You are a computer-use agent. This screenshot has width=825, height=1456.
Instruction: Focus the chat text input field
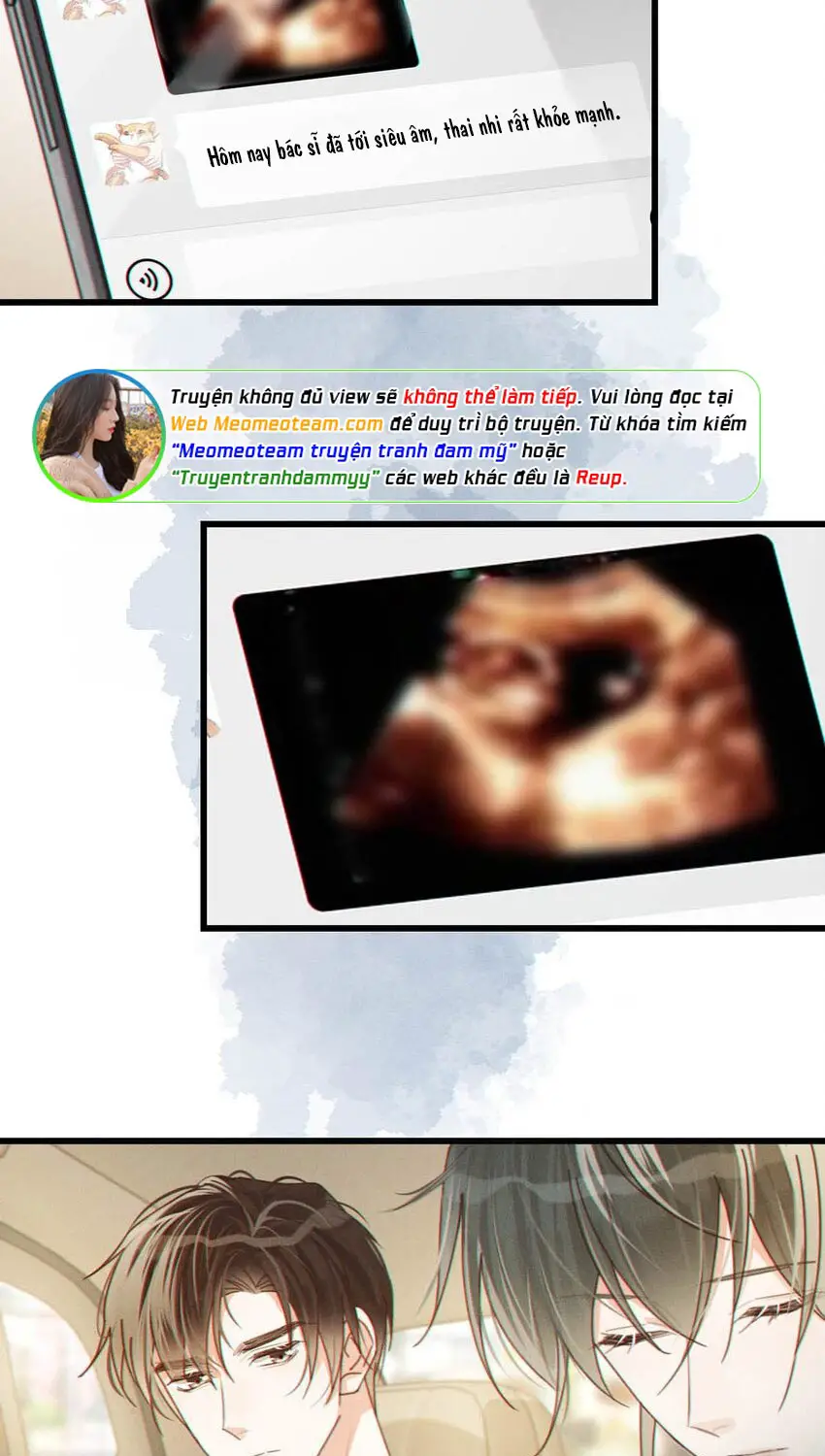click(408, 257)
